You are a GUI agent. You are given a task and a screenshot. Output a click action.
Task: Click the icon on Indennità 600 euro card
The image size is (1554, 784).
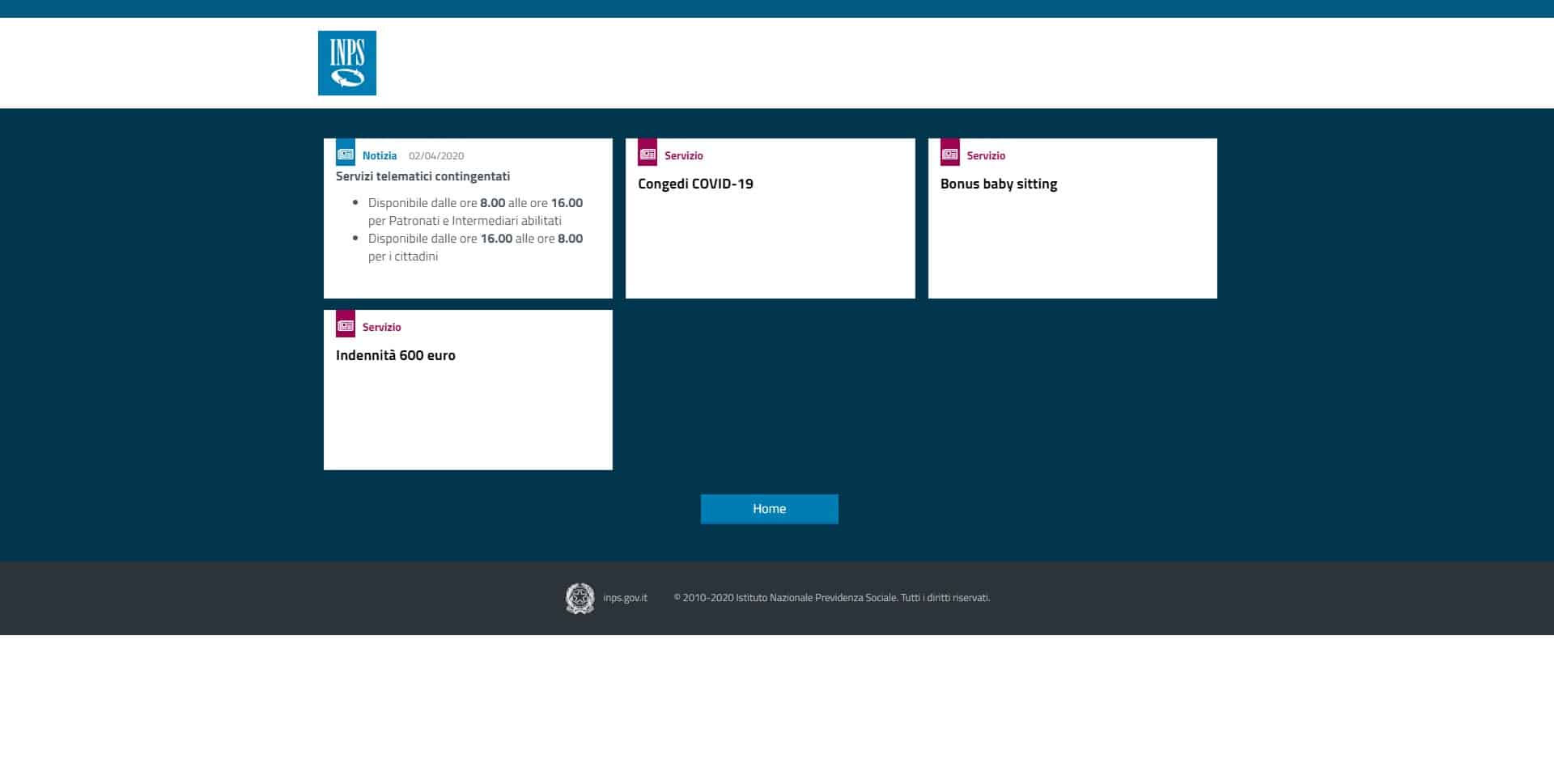(x=346, y=324)
